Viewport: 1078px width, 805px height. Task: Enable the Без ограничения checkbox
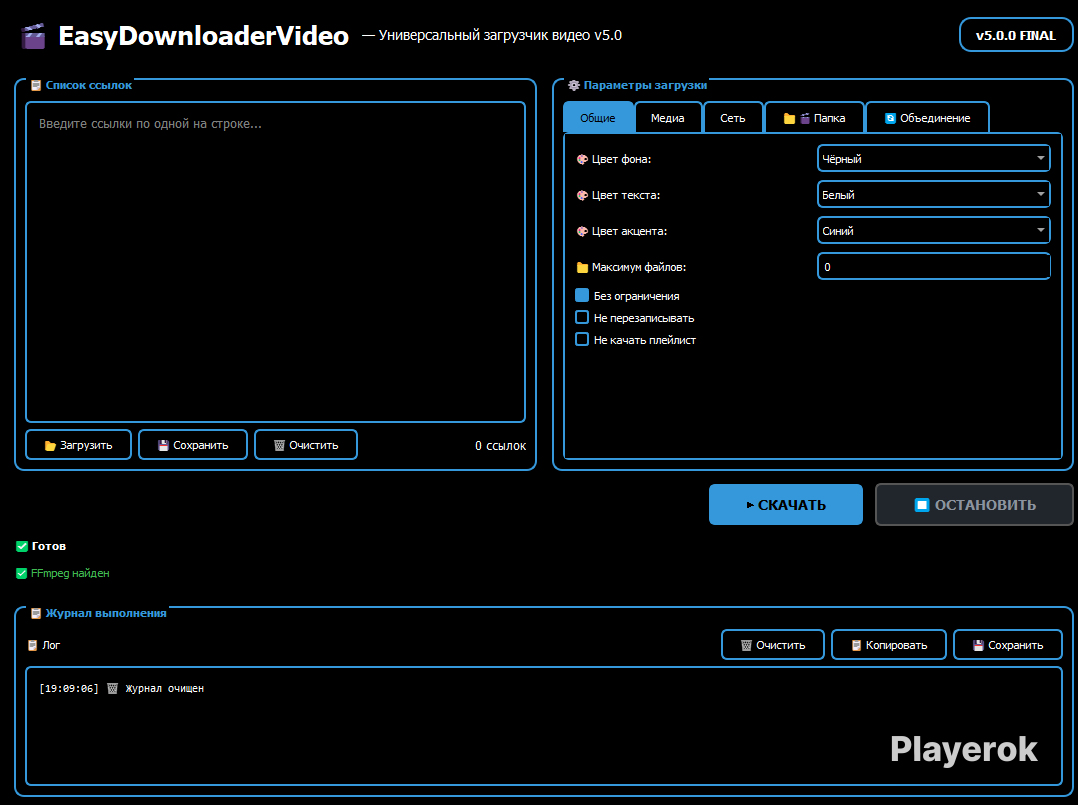[x=582, y=296]
